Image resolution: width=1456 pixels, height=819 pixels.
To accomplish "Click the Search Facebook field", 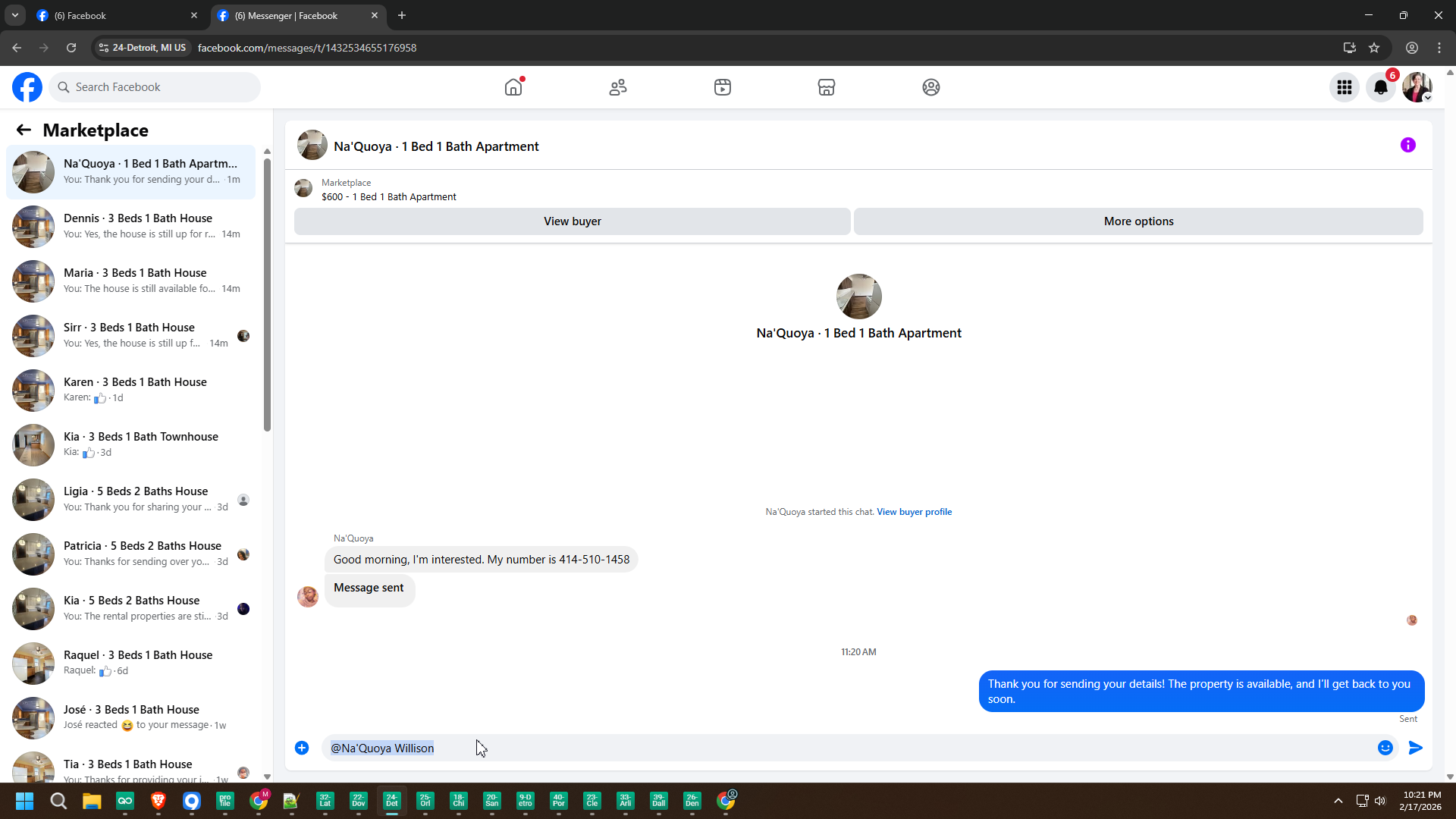I will coord(155,87).
